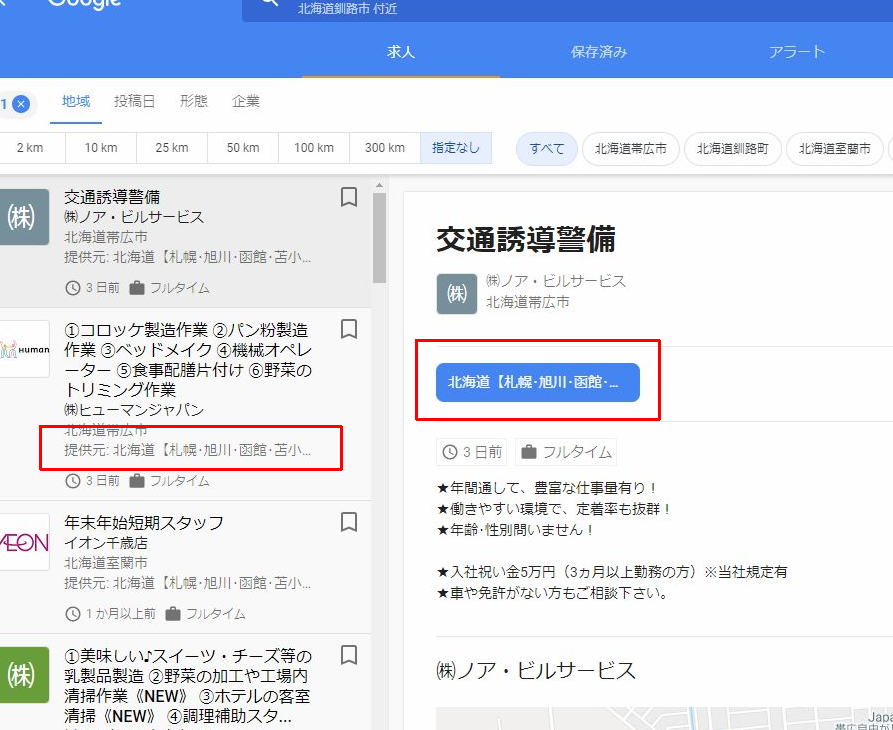Click the blue 北海道【札幌·旭川·函館 apply button
893x730 pixels.
(538, 382)
